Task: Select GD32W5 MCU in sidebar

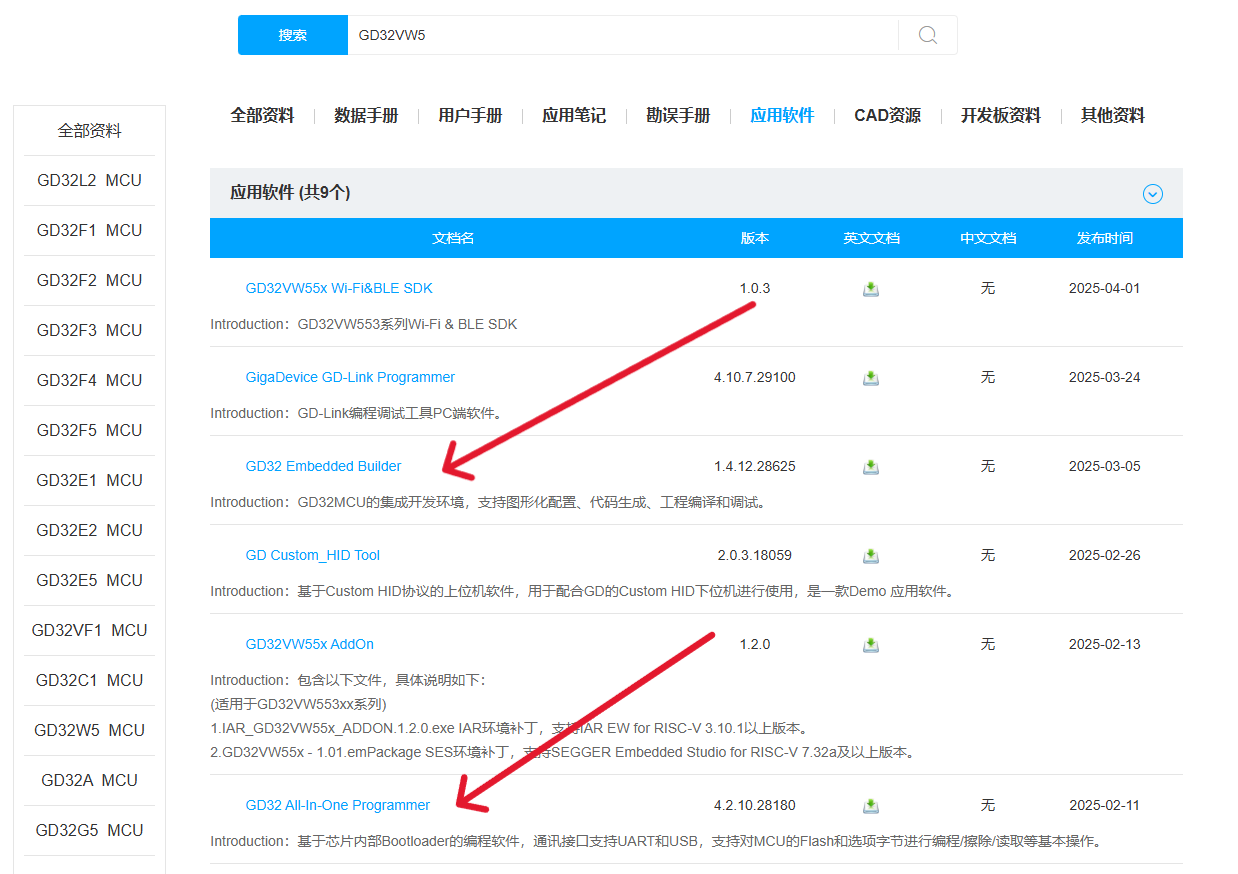Action: 89,731
